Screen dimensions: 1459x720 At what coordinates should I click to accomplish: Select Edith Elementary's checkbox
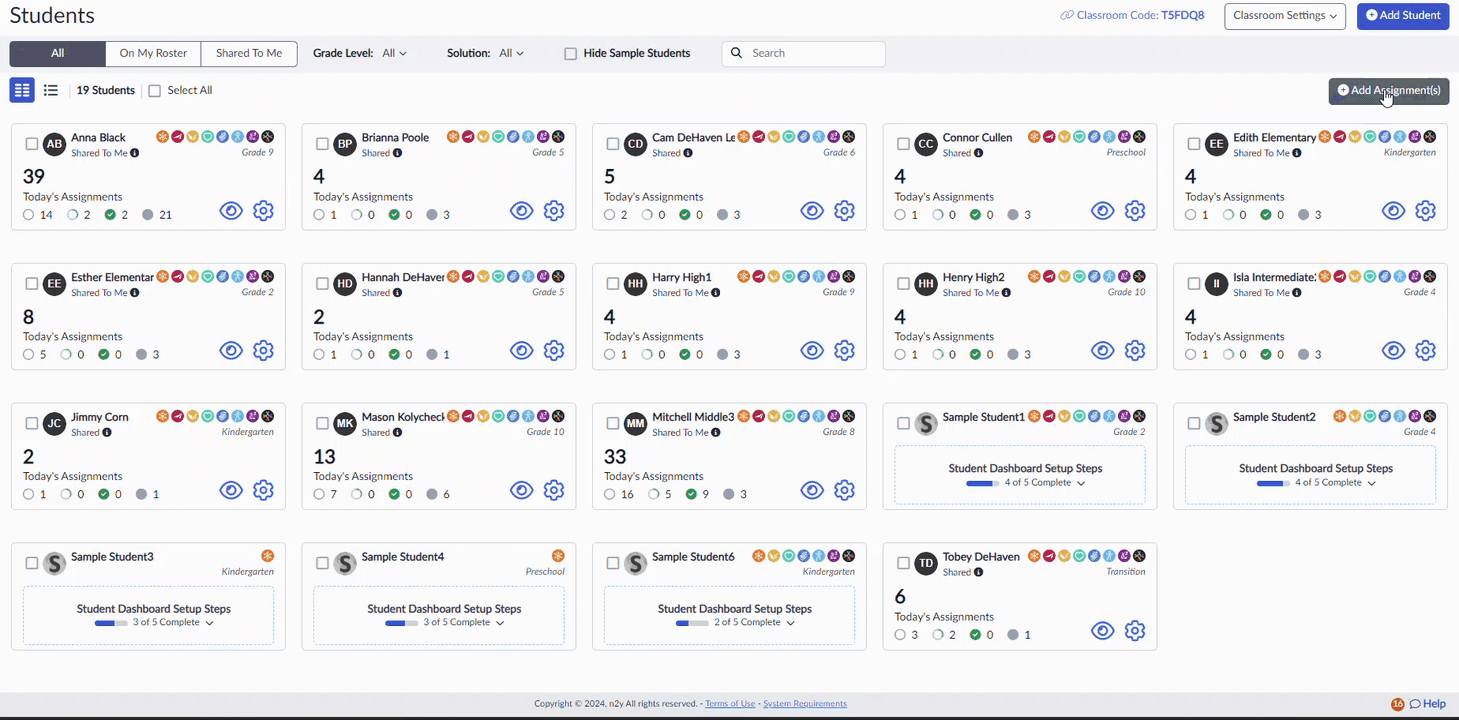(1194, 144)
